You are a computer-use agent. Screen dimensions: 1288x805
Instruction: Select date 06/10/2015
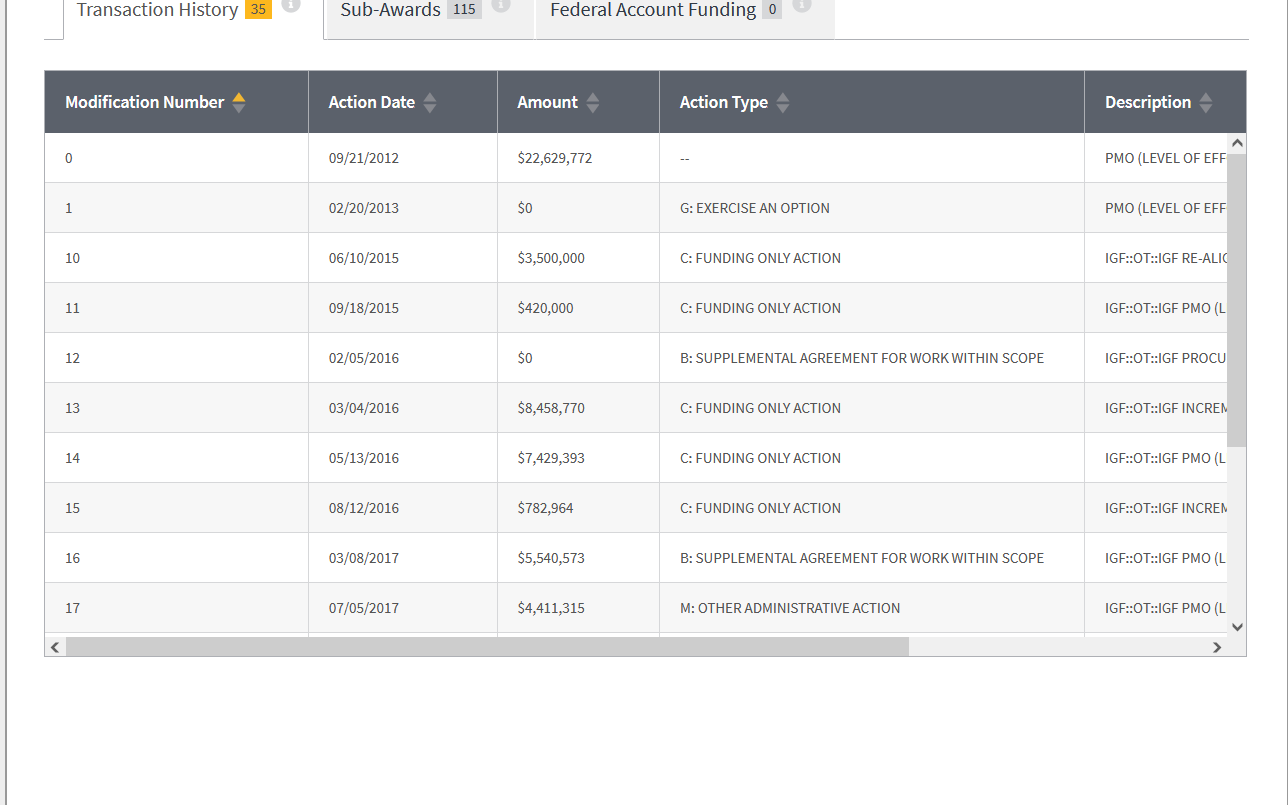click(x=364, y=258)
